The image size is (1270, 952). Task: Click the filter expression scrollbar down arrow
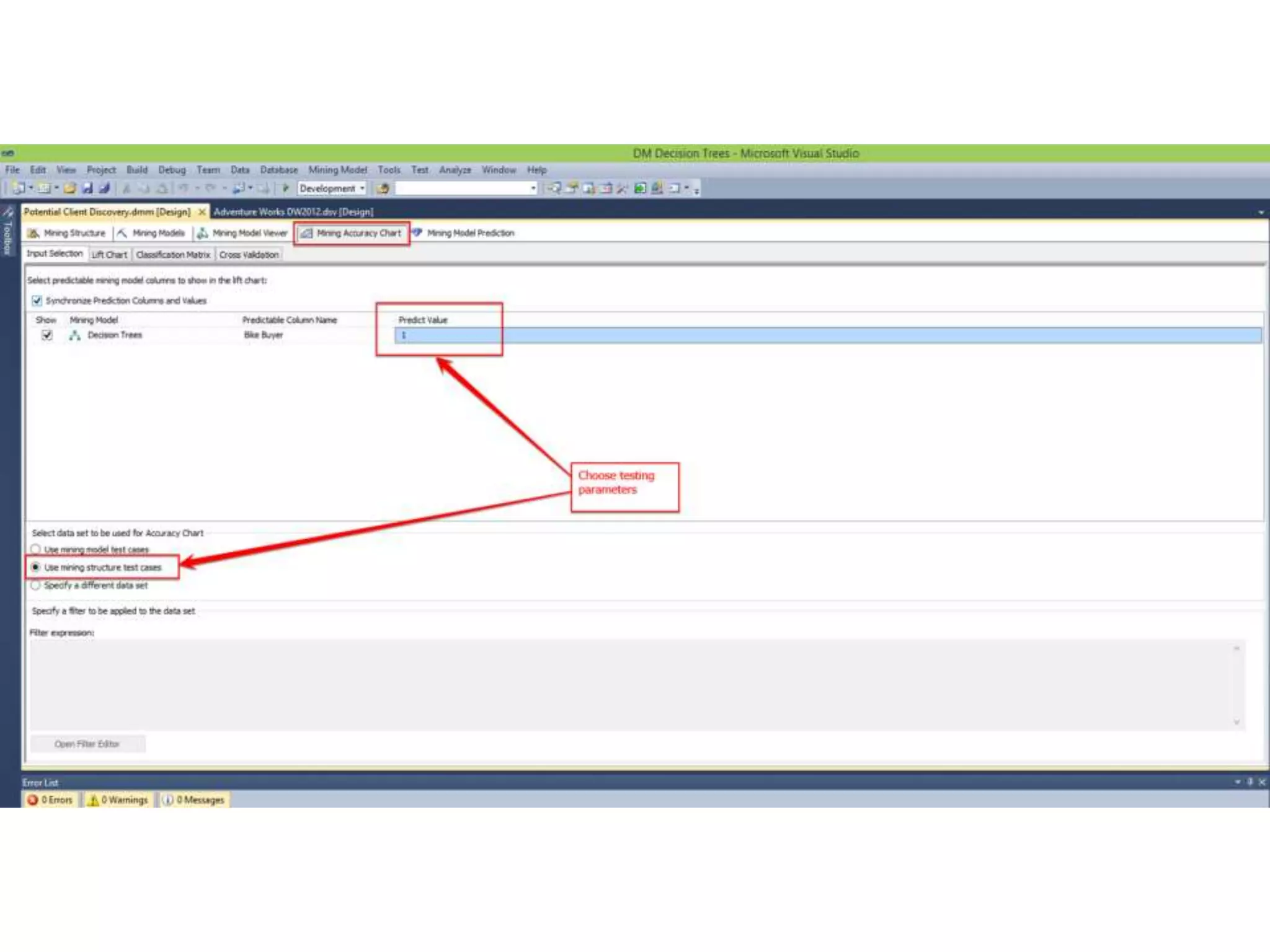click(x=1237, y=722)
